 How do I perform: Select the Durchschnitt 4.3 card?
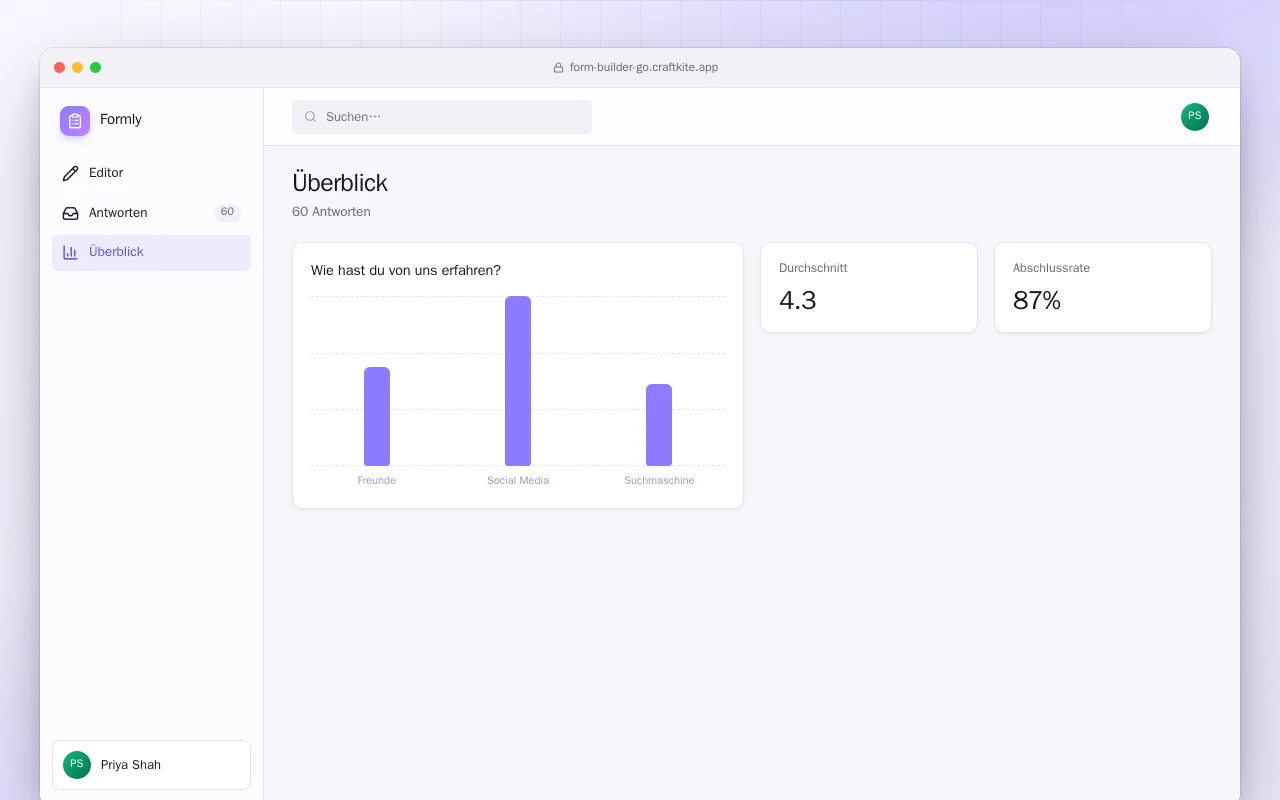tap(869, 288)
